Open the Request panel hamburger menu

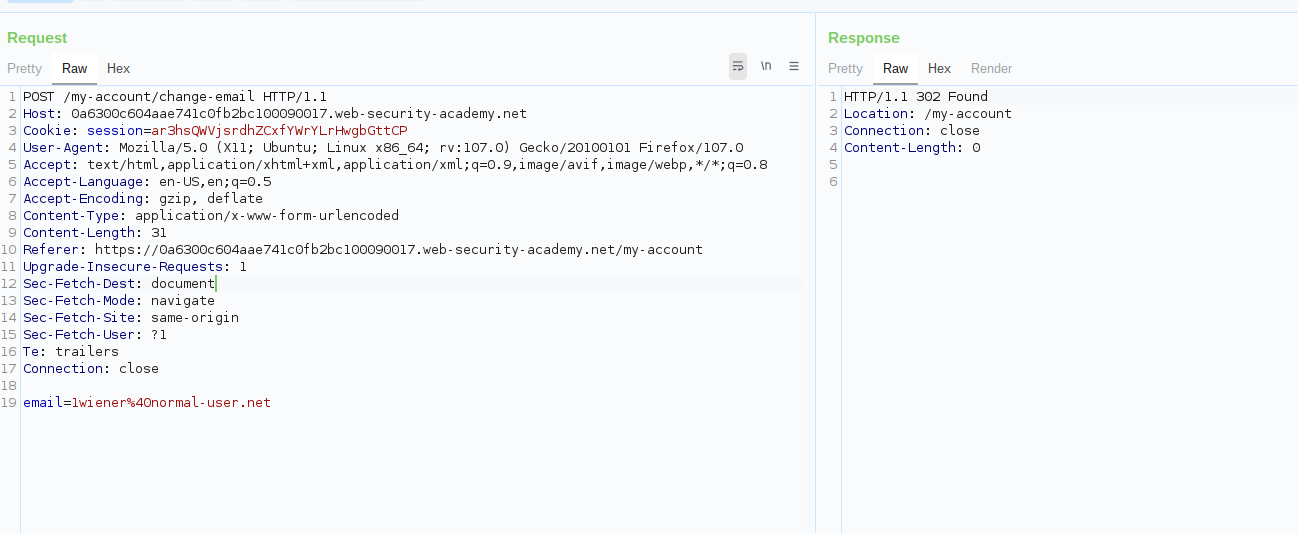click(x=794, y=67)
